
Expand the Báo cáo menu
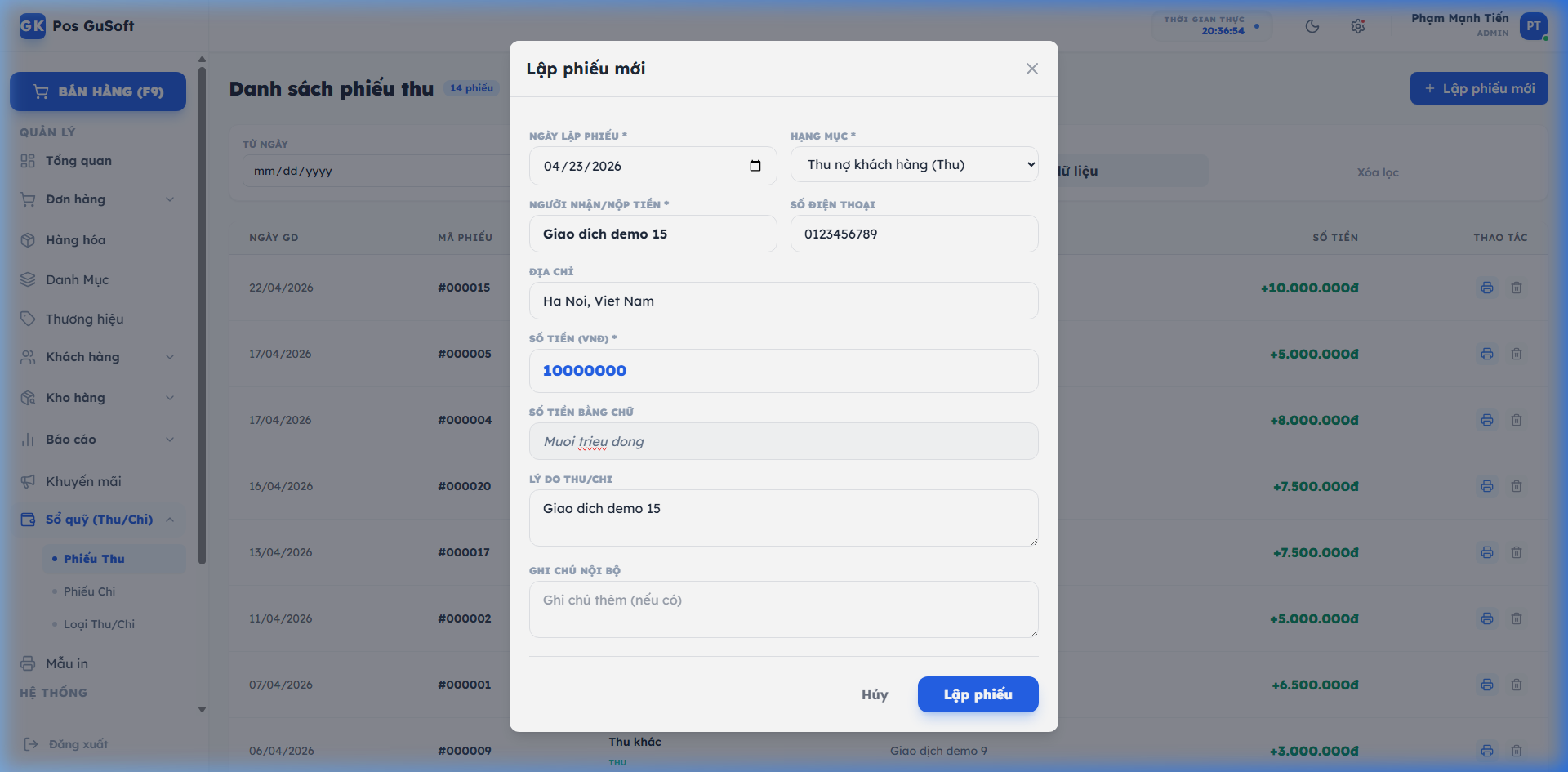coord(170,440)
